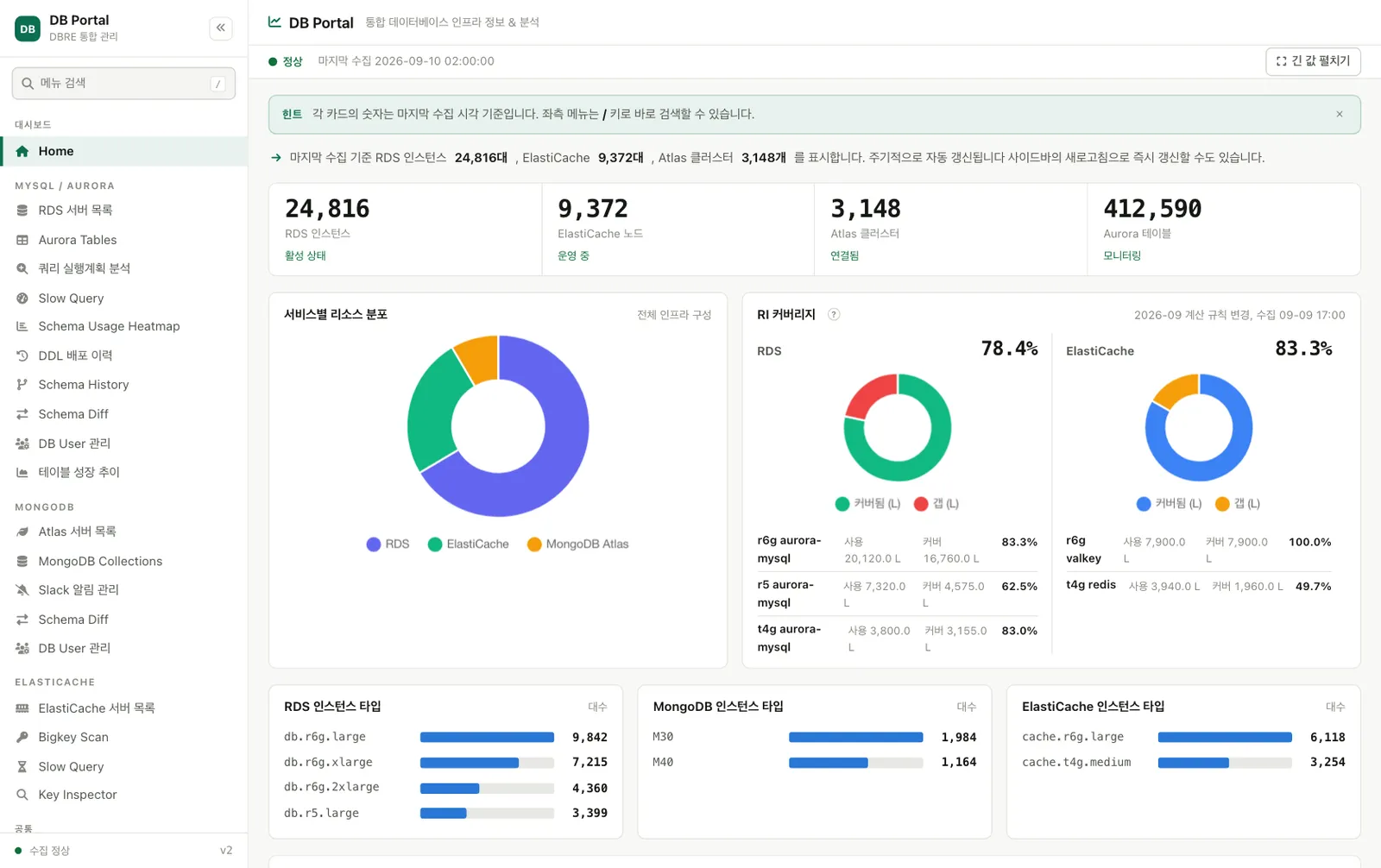1381x868 pixels.
Task: Toggle 갭 (L) legend under the RDS coverage donut
Action: click(x=936, y=503)
